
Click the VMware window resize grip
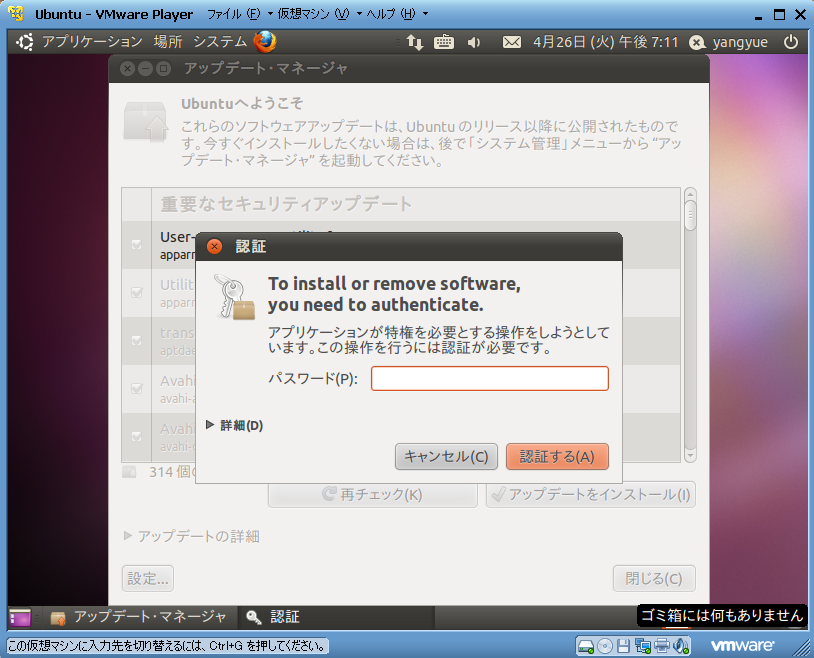[x=801, y=647]
